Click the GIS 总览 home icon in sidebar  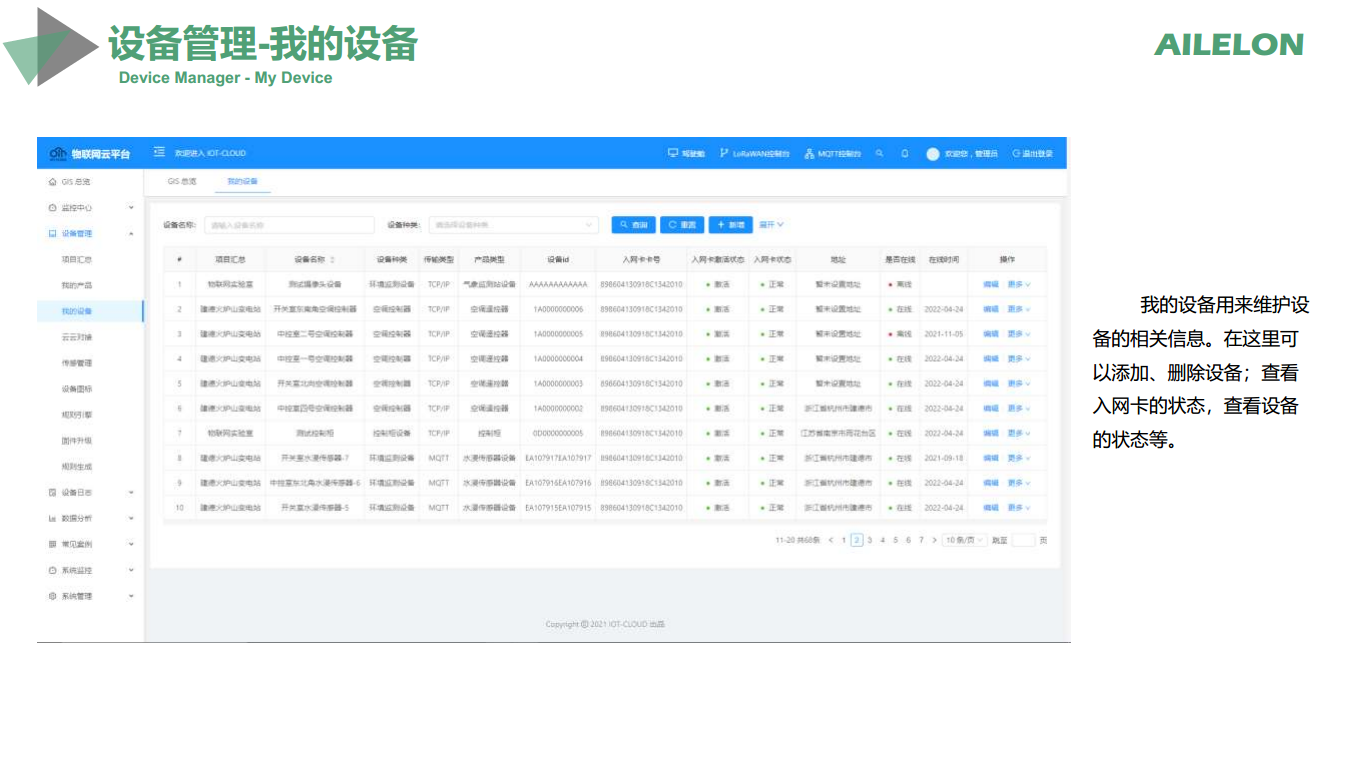coord(53,182)
